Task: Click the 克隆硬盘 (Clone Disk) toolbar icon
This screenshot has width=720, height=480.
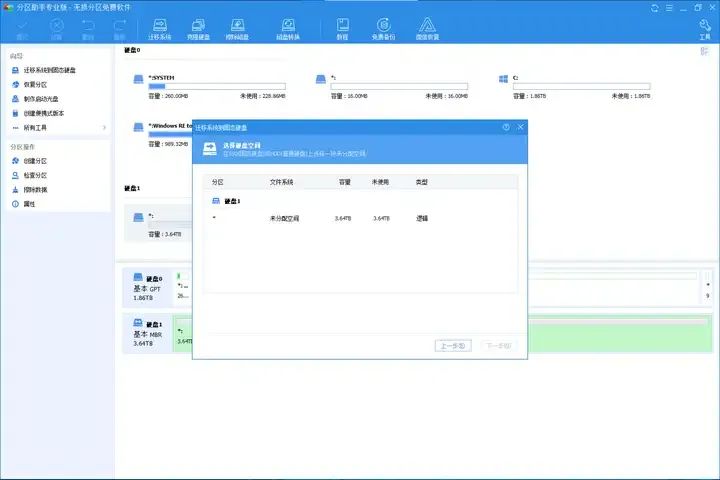Action: (198, 29)
